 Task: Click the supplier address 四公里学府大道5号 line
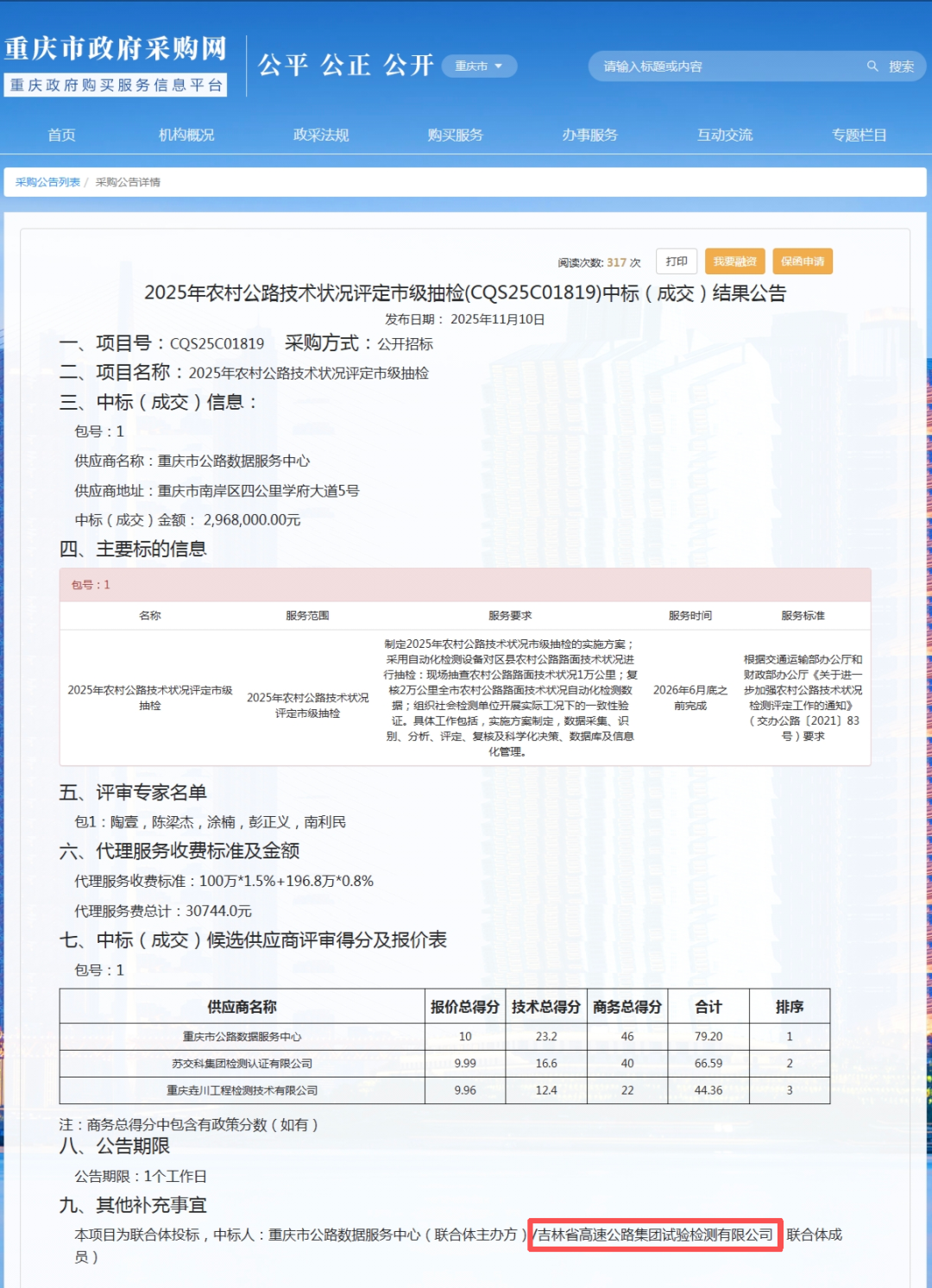pyautogui.click(x=217, y=490)
